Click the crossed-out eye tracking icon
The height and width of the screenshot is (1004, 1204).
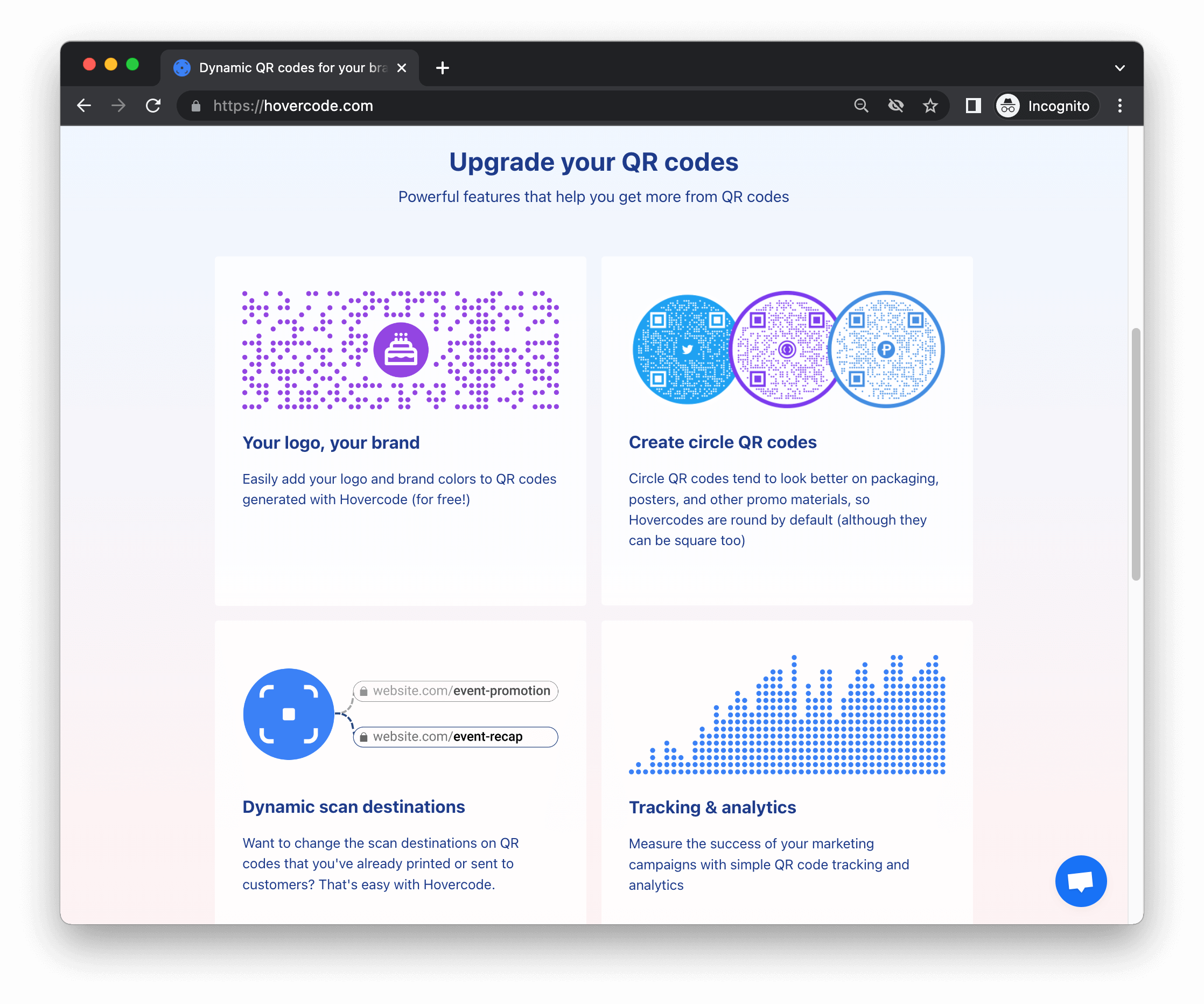[x=895, y=106]
